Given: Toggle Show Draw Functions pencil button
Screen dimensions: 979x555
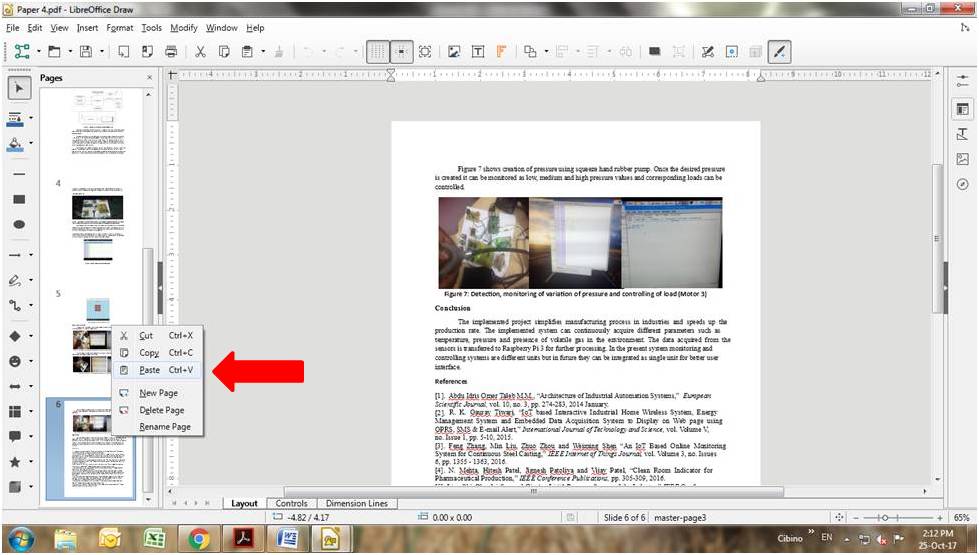Looking at the screenshot, I should click(779, 52).
